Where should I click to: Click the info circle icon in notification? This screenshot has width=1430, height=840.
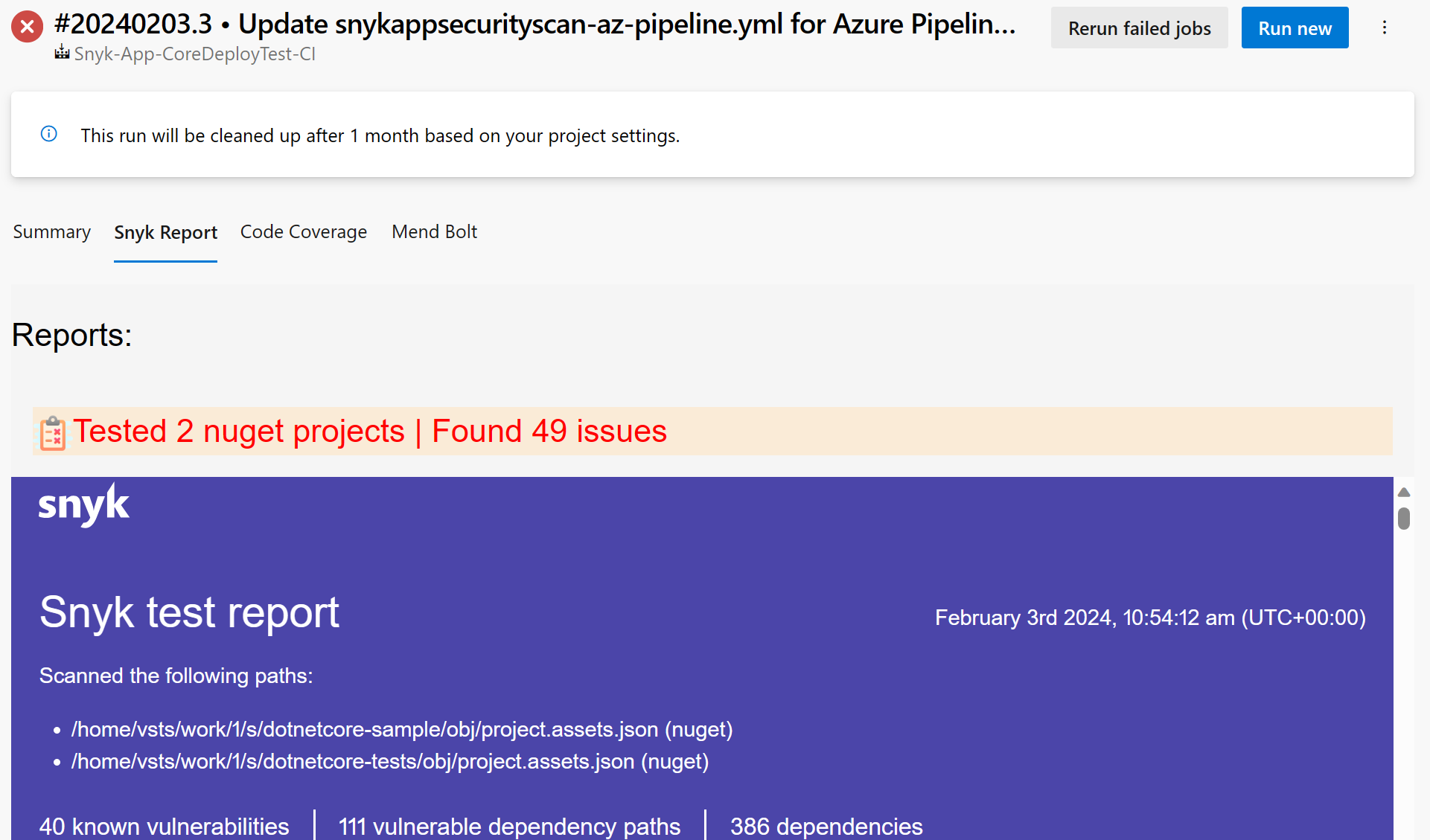point(47,133)
